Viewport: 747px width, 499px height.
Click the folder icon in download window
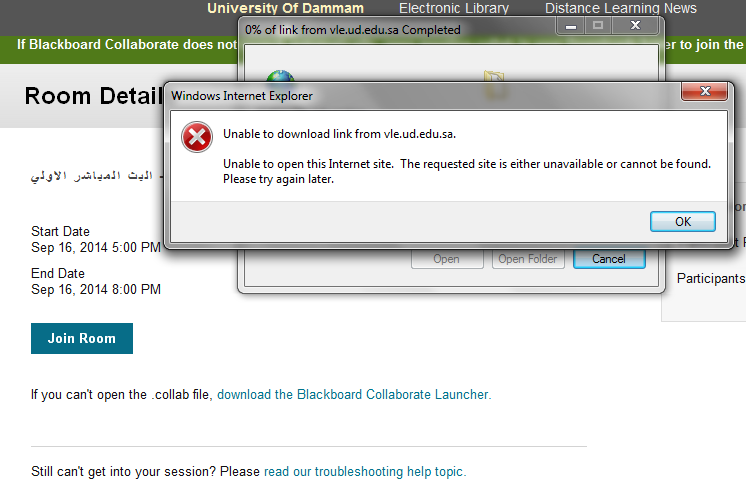[x=494, y=80]
